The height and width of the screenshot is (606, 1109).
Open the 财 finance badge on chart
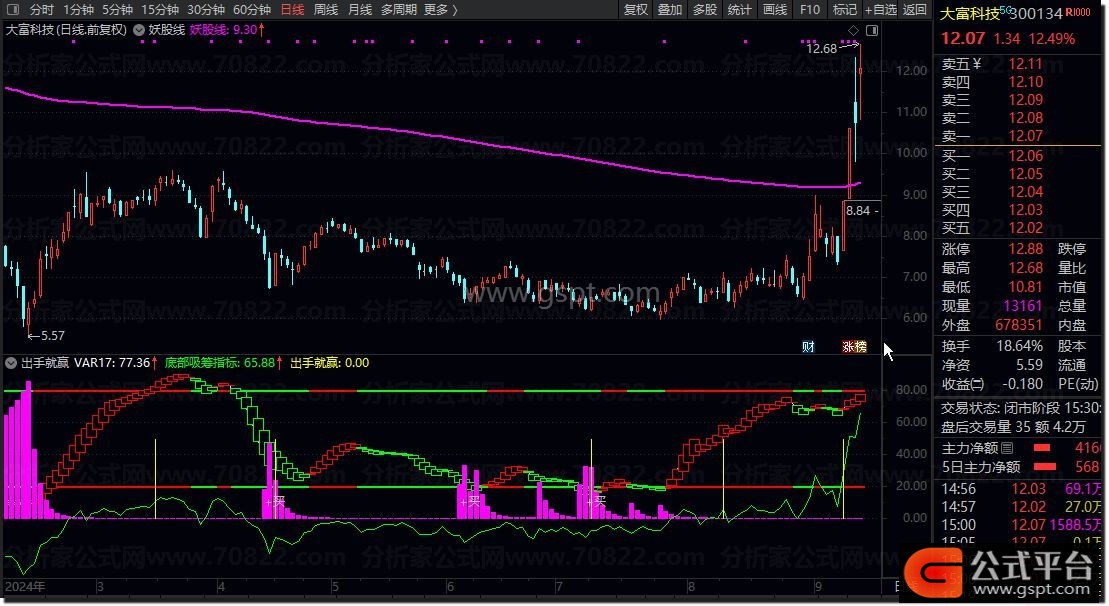(x=808, y=346)
